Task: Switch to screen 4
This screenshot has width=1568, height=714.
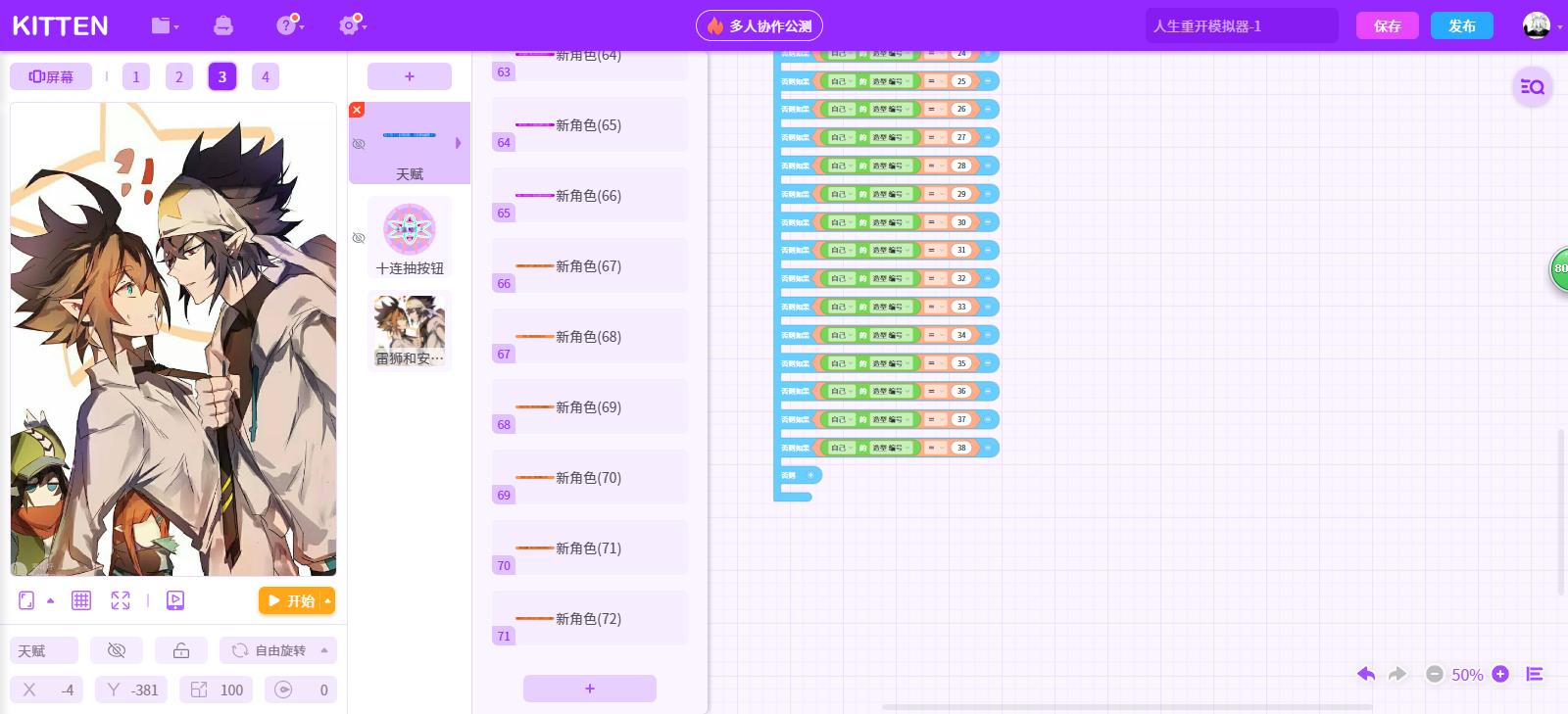Action: [x=266, y=76]
